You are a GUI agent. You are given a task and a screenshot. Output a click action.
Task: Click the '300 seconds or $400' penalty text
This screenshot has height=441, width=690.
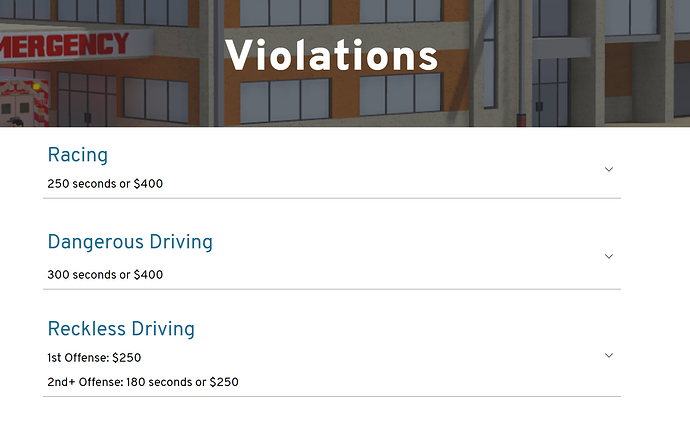[105, 275]
